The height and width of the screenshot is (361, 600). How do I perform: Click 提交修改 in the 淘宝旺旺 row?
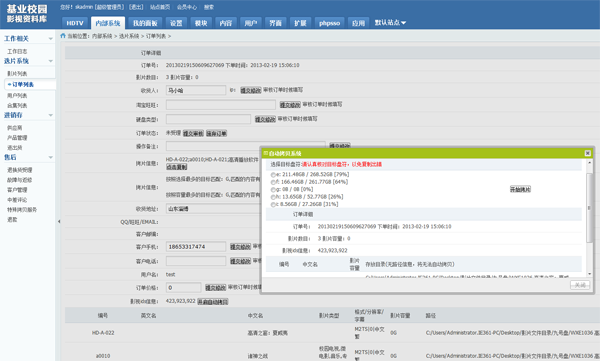point(290,105)
